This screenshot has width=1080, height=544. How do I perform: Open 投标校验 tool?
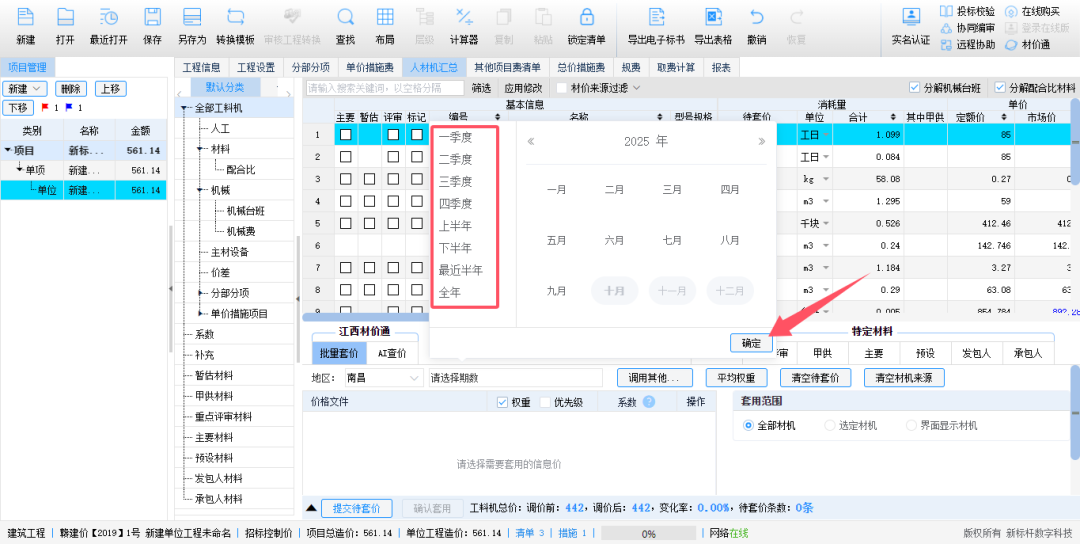click(x=967, y=11)
